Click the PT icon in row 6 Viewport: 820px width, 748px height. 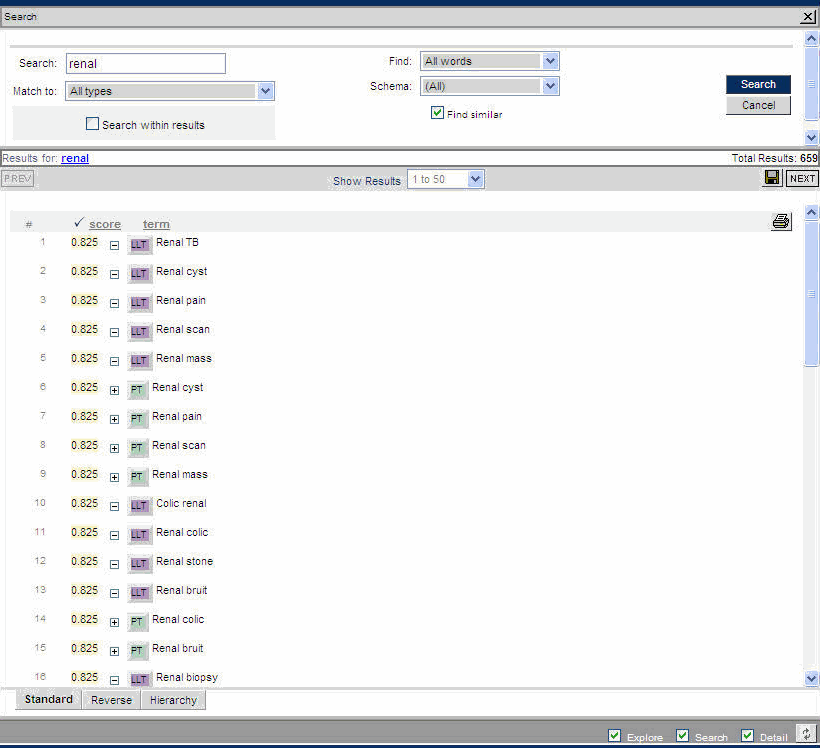point(137,389)
